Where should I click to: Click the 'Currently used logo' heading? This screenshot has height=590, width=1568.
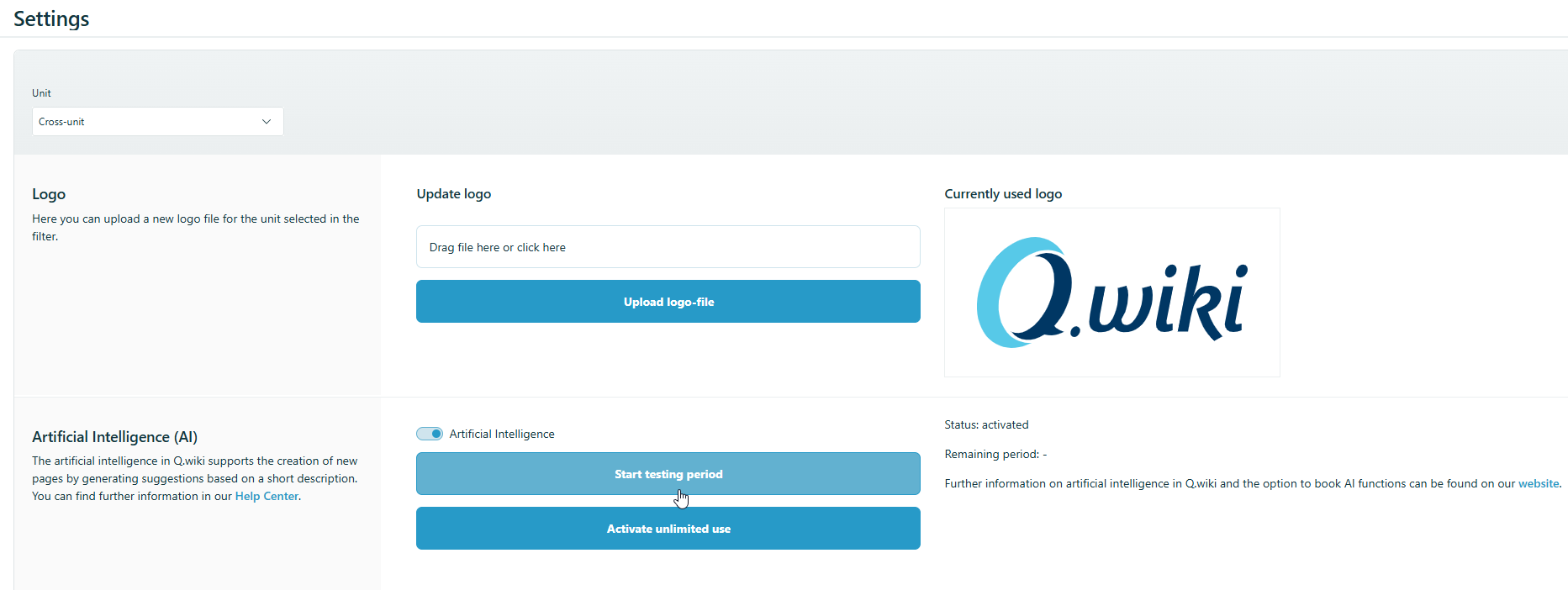[1003, 194]
